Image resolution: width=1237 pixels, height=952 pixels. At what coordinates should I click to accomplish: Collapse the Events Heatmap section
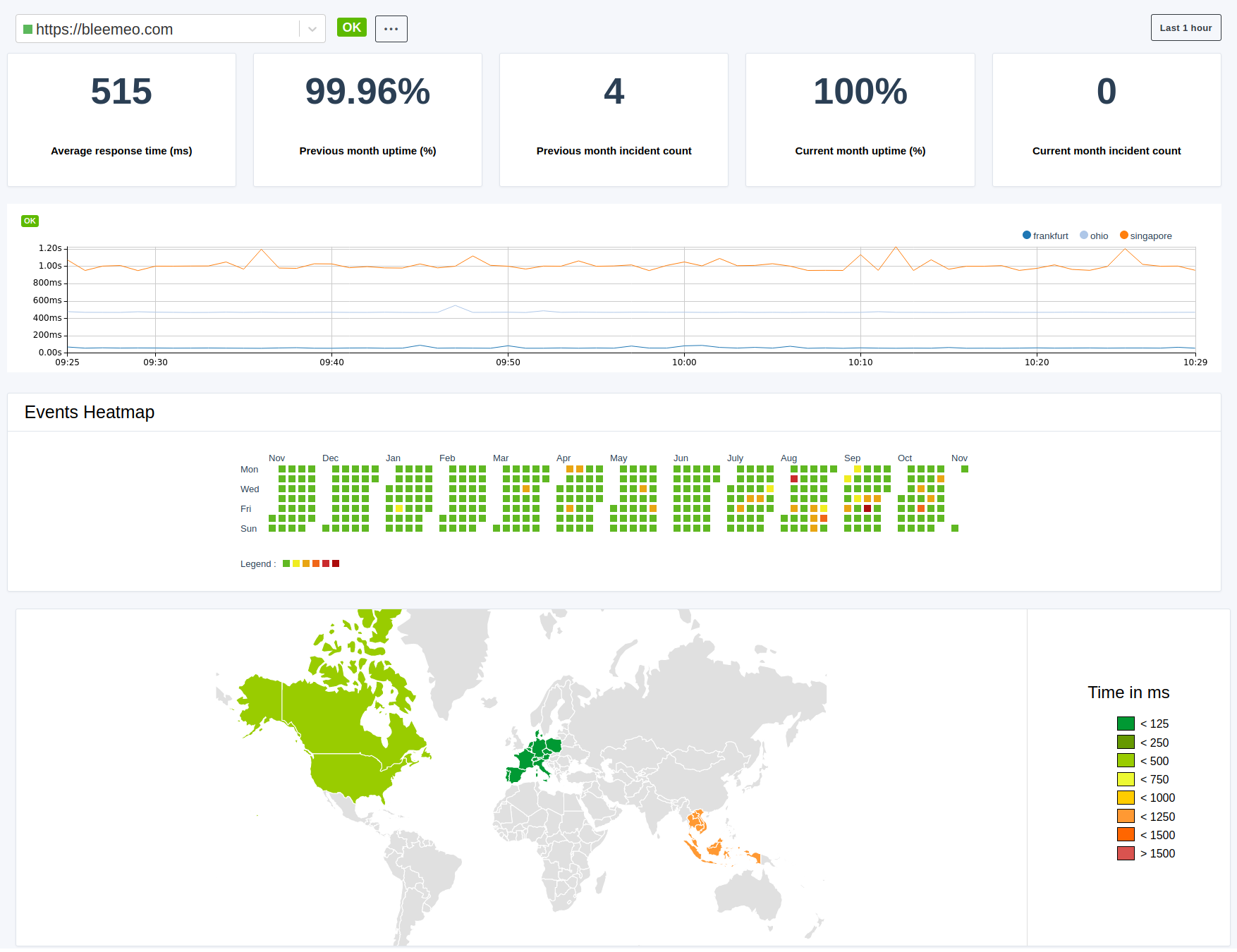click(x=90, y=413)
